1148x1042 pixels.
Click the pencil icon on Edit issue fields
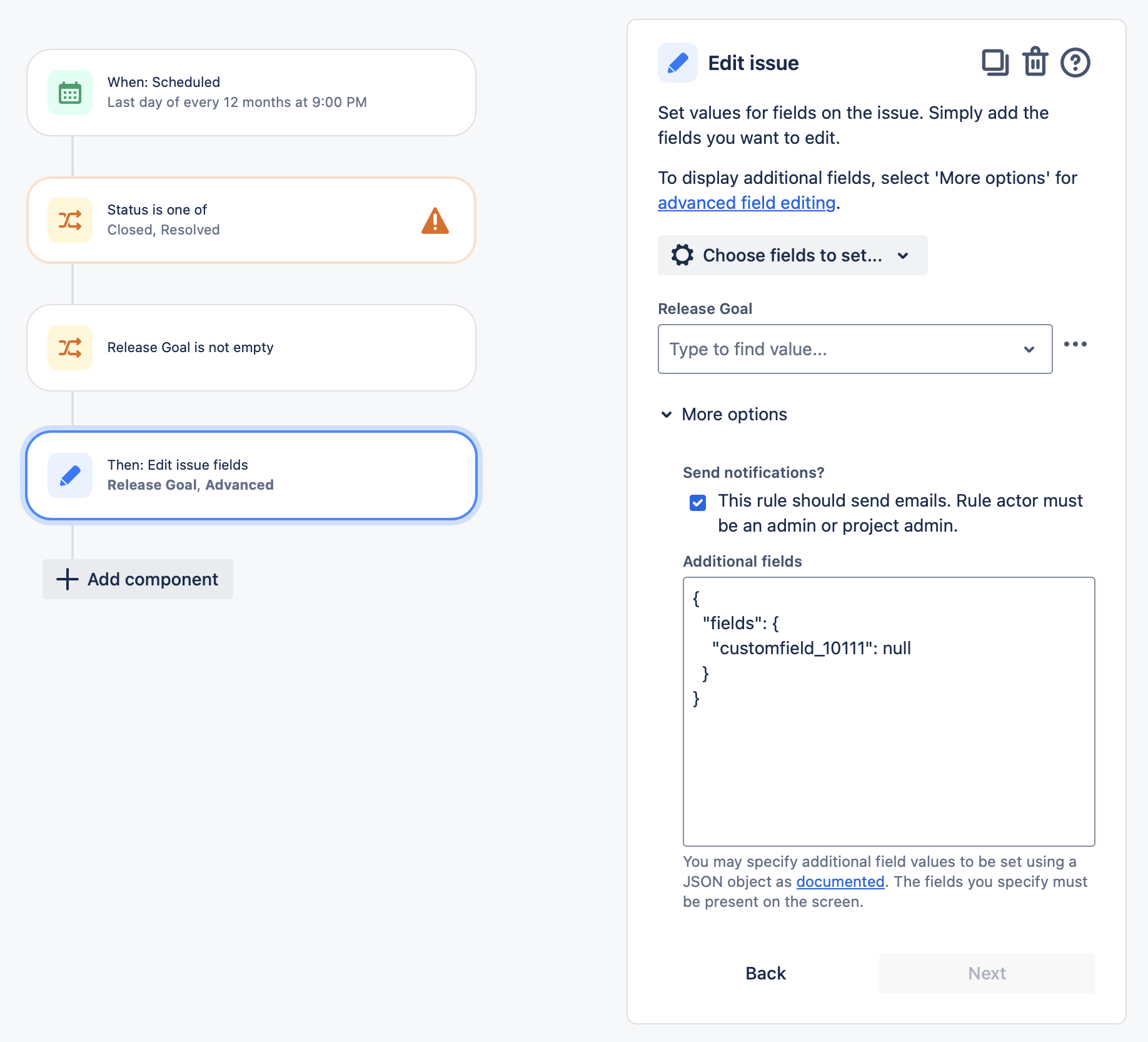(x=69, y=475)
